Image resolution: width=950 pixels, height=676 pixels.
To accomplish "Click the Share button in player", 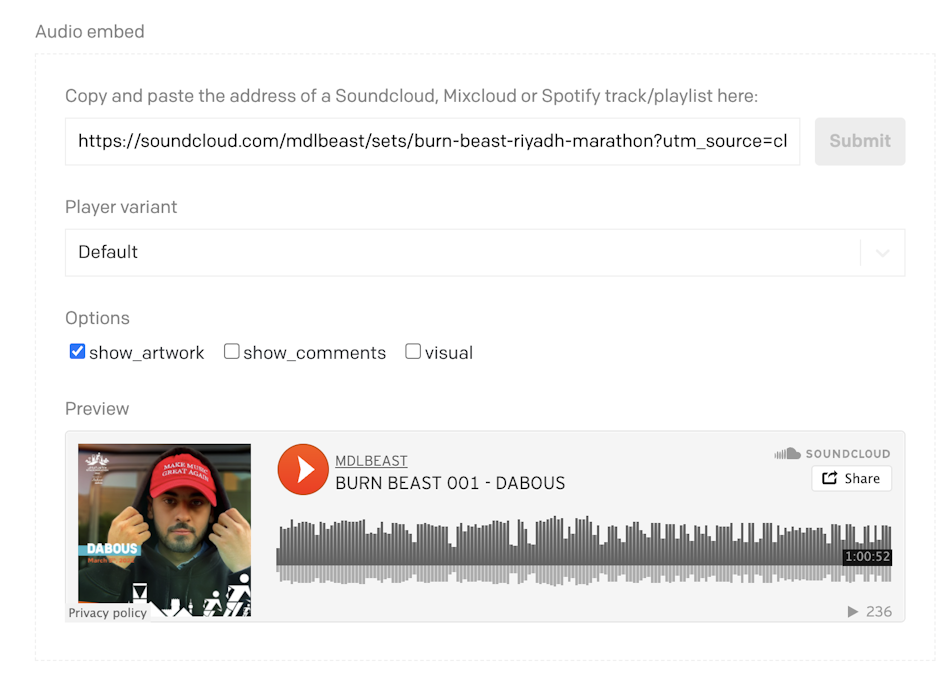I will coord(851,479).
